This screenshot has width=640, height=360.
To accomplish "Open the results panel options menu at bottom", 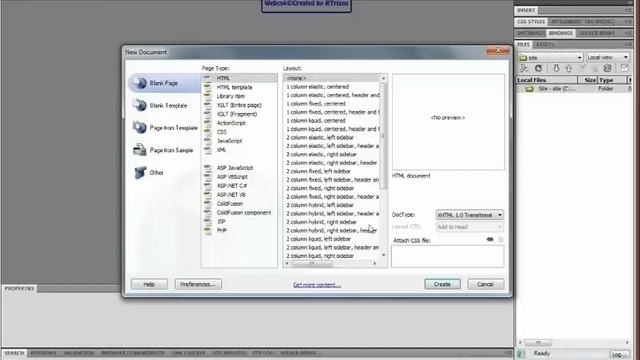I will (x=508, y=353).
